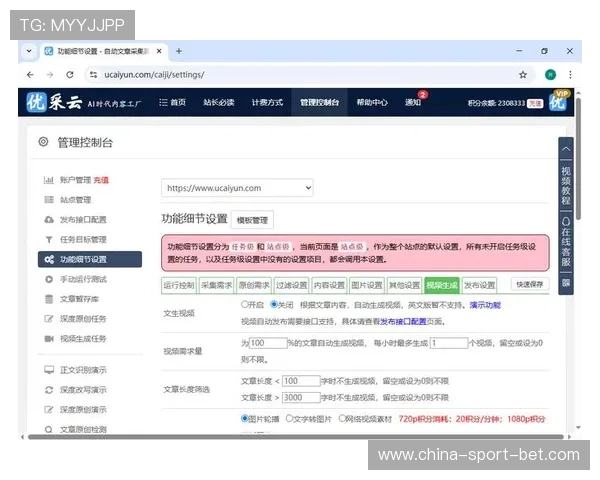
Task: Open 视频教程 side panel button
Action: (566, 185)
